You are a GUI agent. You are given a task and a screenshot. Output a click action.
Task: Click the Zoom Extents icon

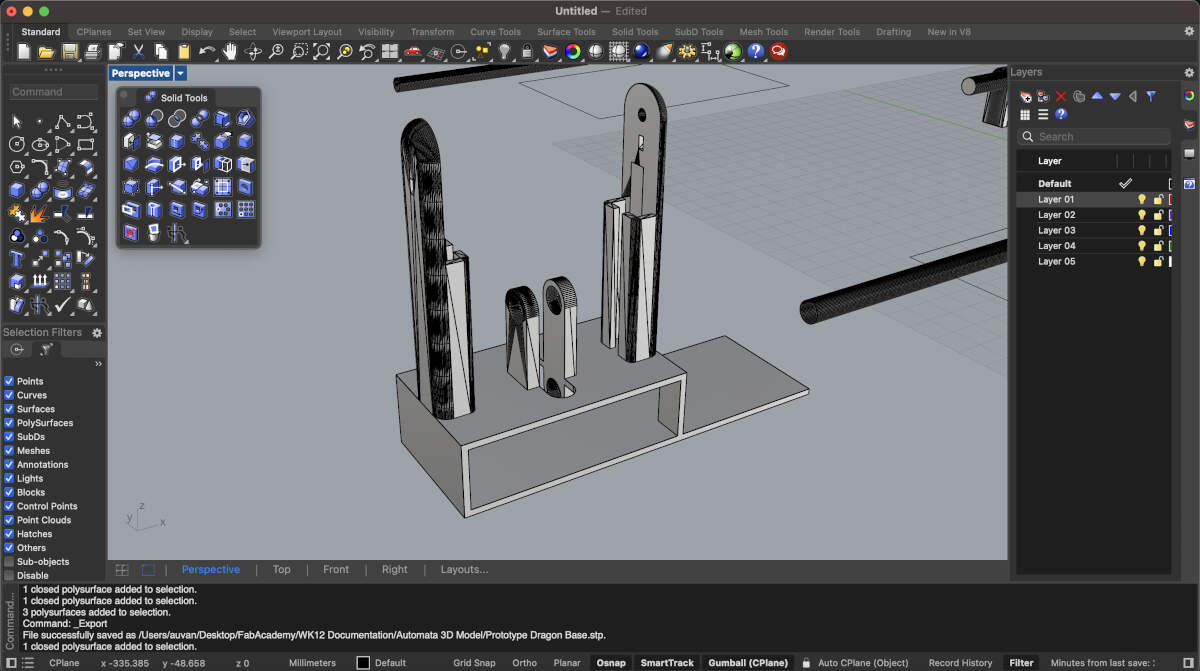[x=322, y=50]
